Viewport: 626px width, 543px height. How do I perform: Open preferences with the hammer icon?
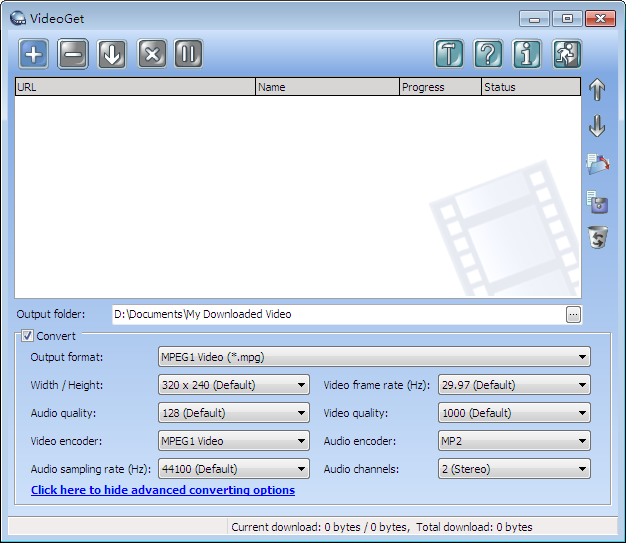pyautogui.click(x=449, y=54)
